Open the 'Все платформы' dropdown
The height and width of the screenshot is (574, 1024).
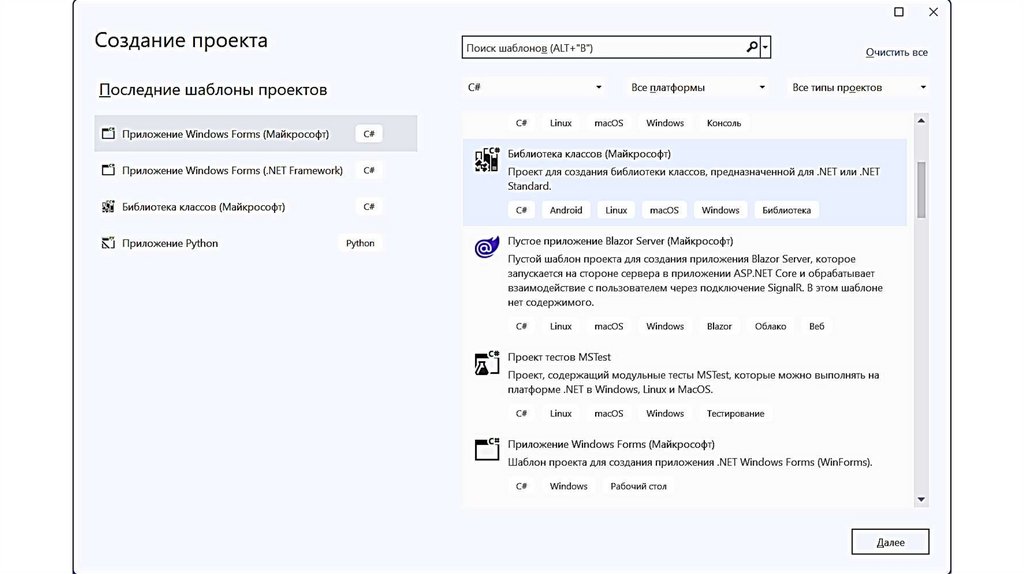[x=697, y=88]
